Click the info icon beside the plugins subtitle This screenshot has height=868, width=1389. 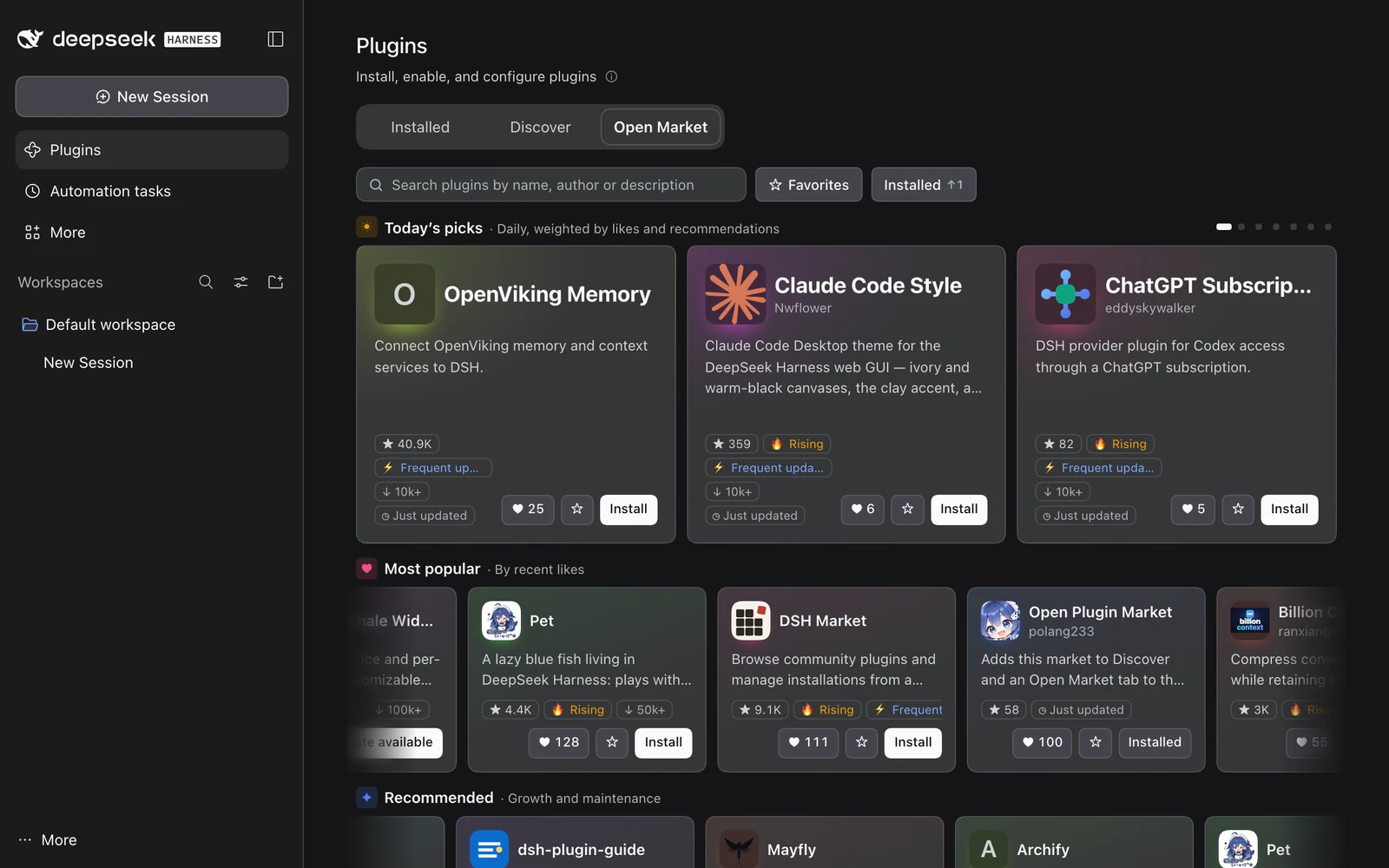coord(611,76)
